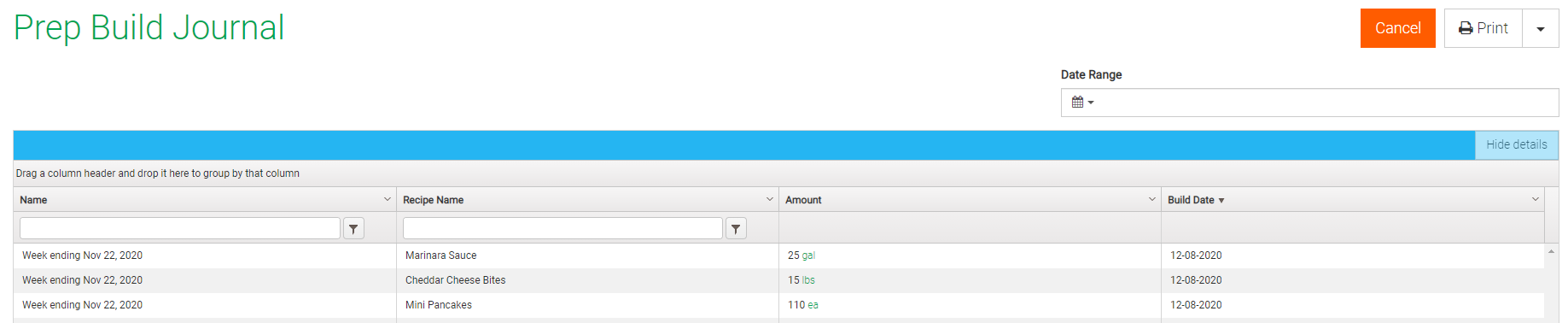Click the Recipe Name filter text box
Viewport: 1568px width, 323px height.
click(x=562, y=228)
